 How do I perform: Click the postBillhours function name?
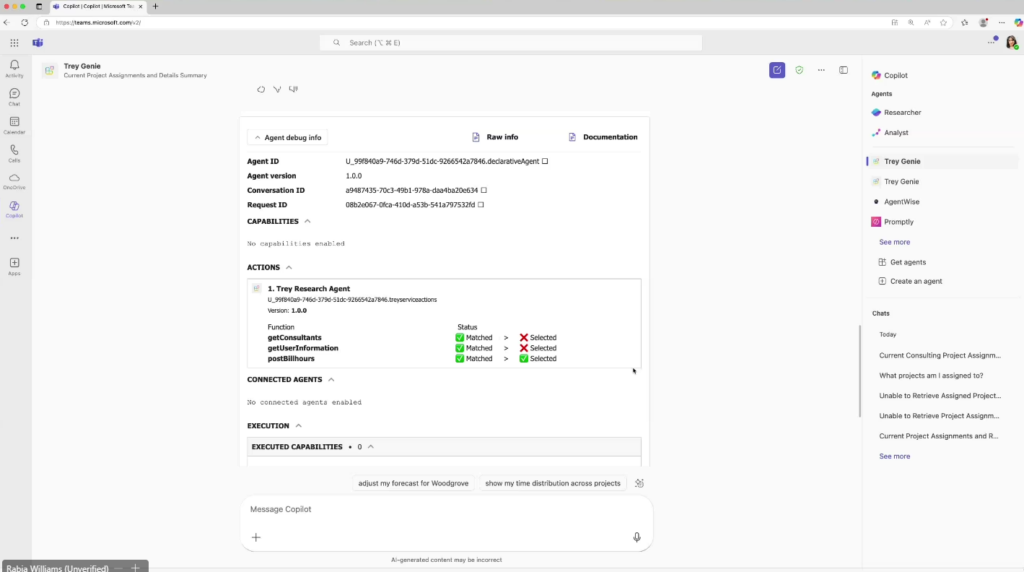click(291, 358)
